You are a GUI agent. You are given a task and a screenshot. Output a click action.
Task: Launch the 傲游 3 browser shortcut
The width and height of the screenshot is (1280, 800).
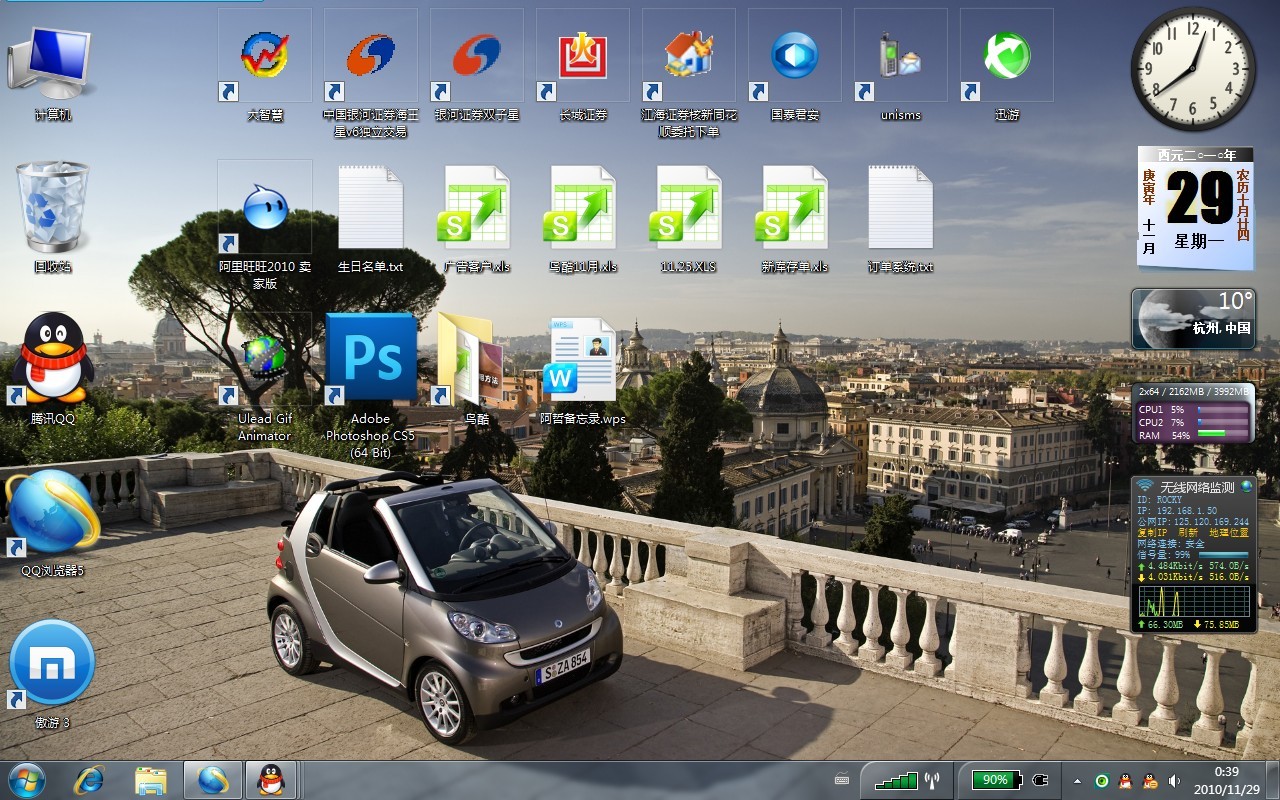coord(52,664)
